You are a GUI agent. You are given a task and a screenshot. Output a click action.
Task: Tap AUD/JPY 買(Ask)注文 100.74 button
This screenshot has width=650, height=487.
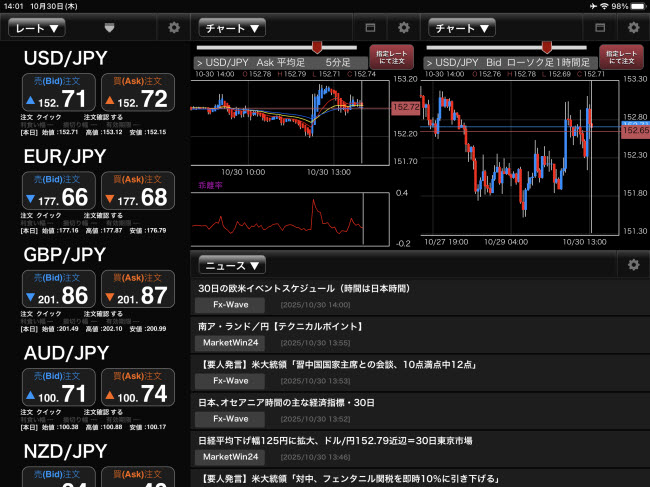138,387
